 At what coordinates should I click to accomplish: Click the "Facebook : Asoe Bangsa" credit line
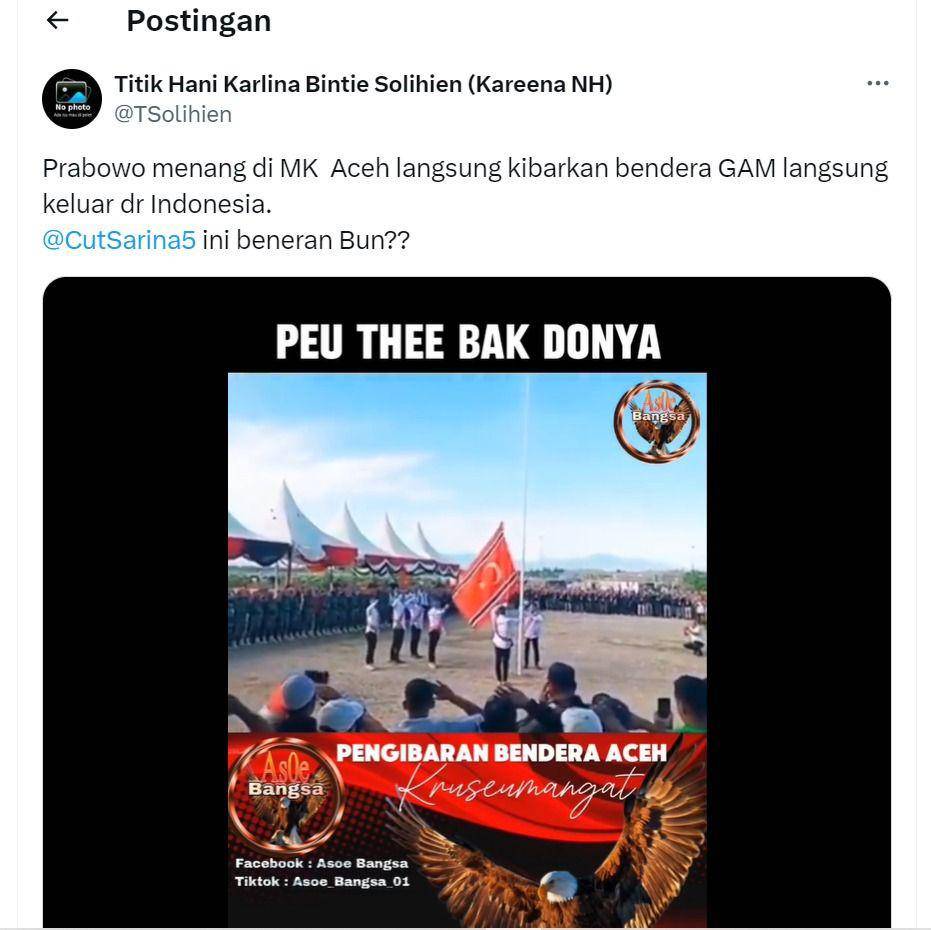pos(322,863)
